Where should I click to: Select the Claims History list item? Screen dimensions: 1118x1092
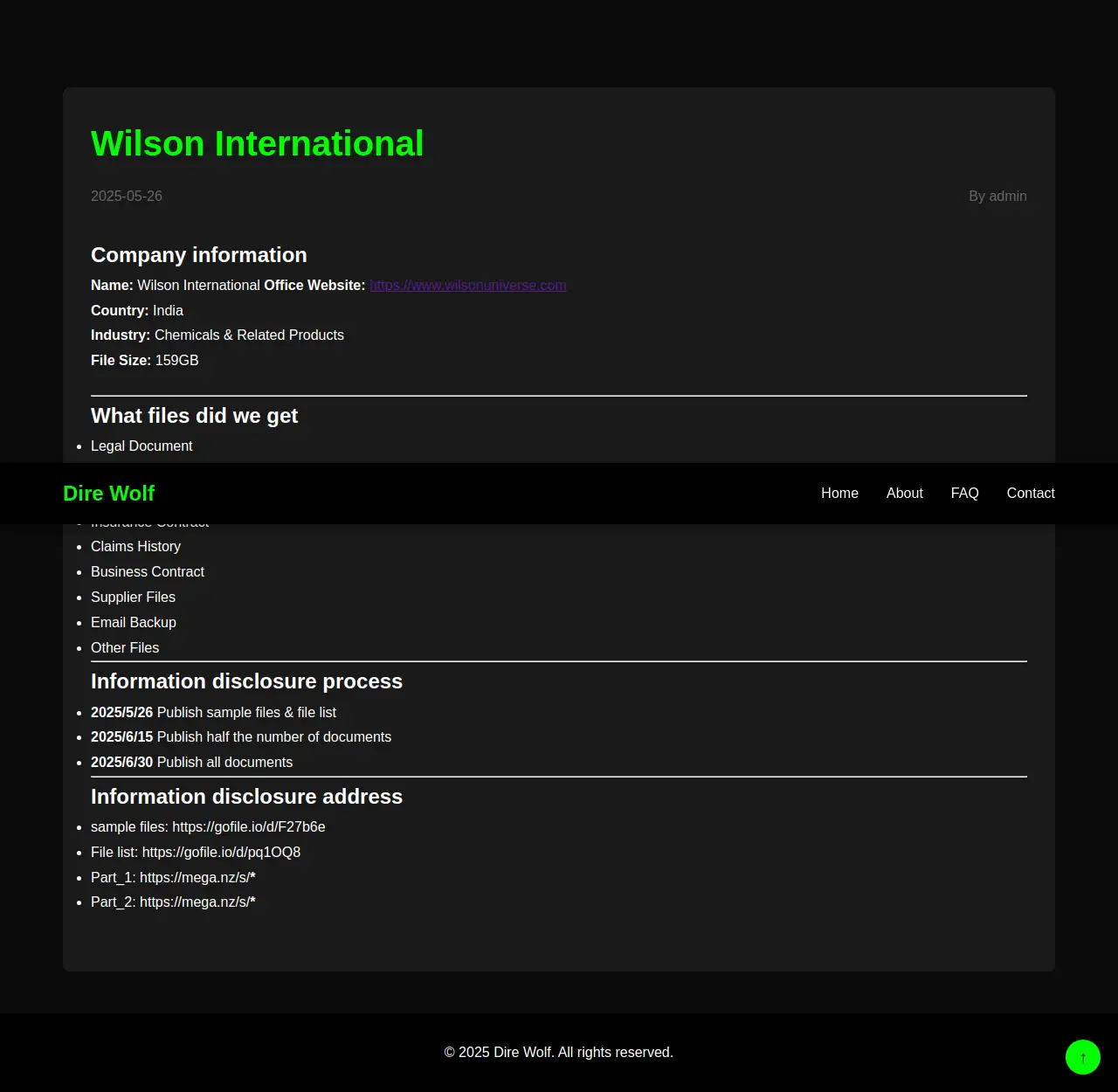click(x=135, y=547)
